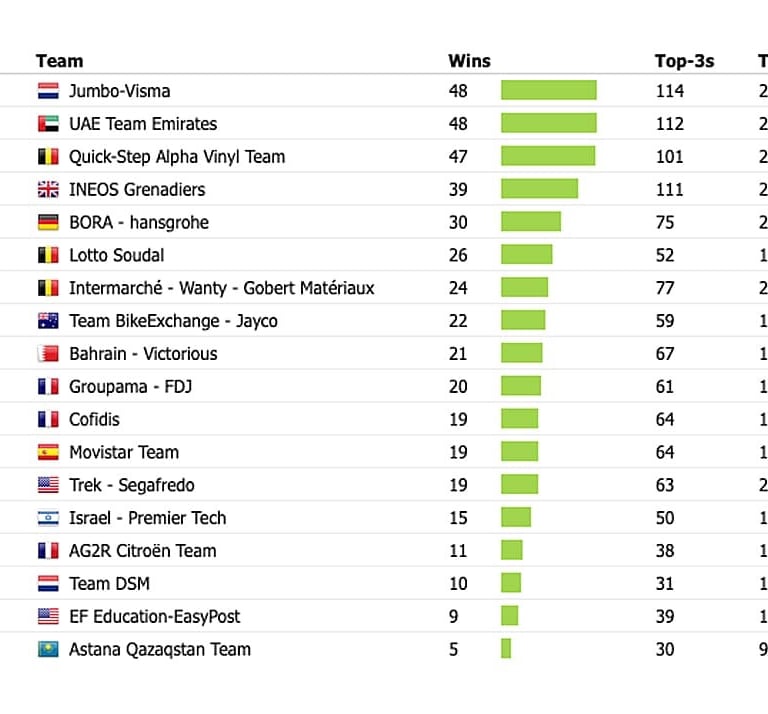The height and width of the screenshot is (714, 768).
Task: Click the UAE flag icon
Action: click(x=48, y=124)
